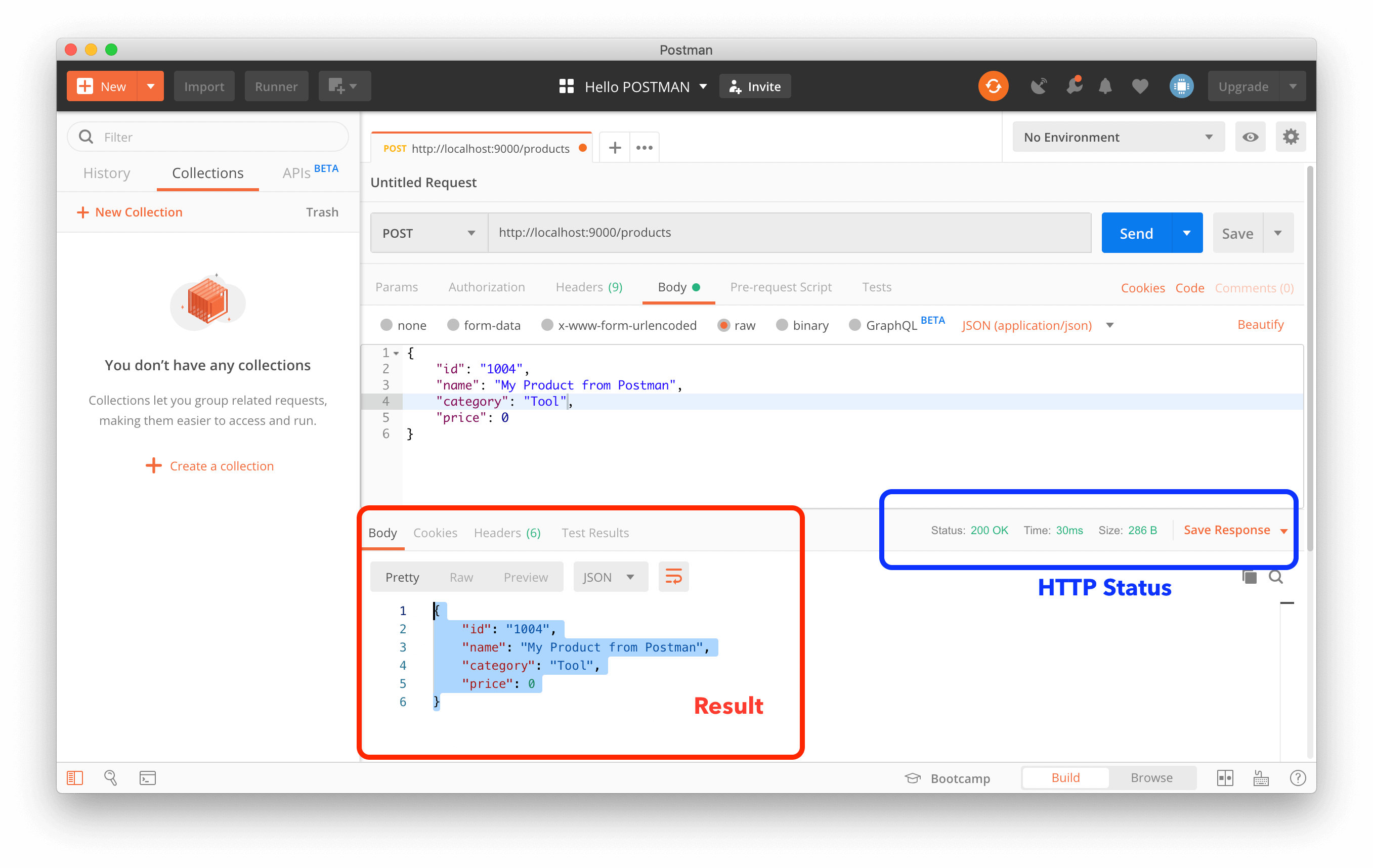Select the none body option
Viewport: 1373px width, 868px height.
click(x=386, y=325)
